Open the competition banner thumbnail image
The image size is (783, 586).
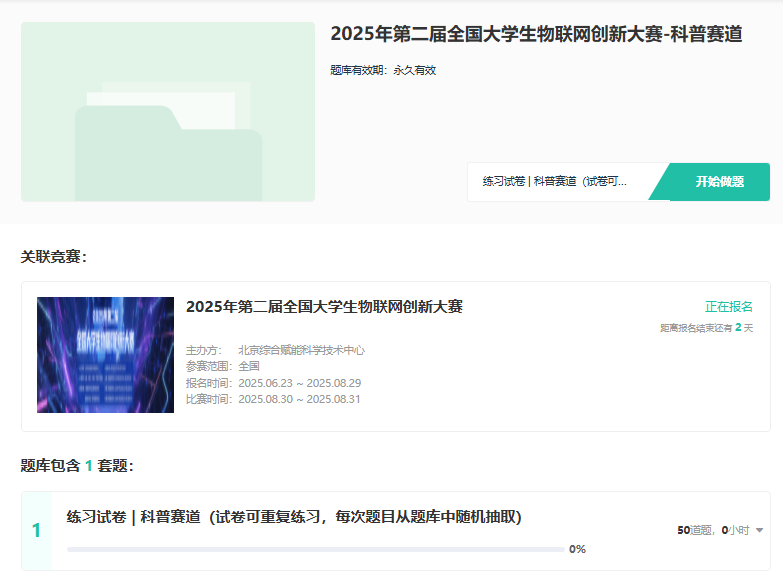point(105,355)
